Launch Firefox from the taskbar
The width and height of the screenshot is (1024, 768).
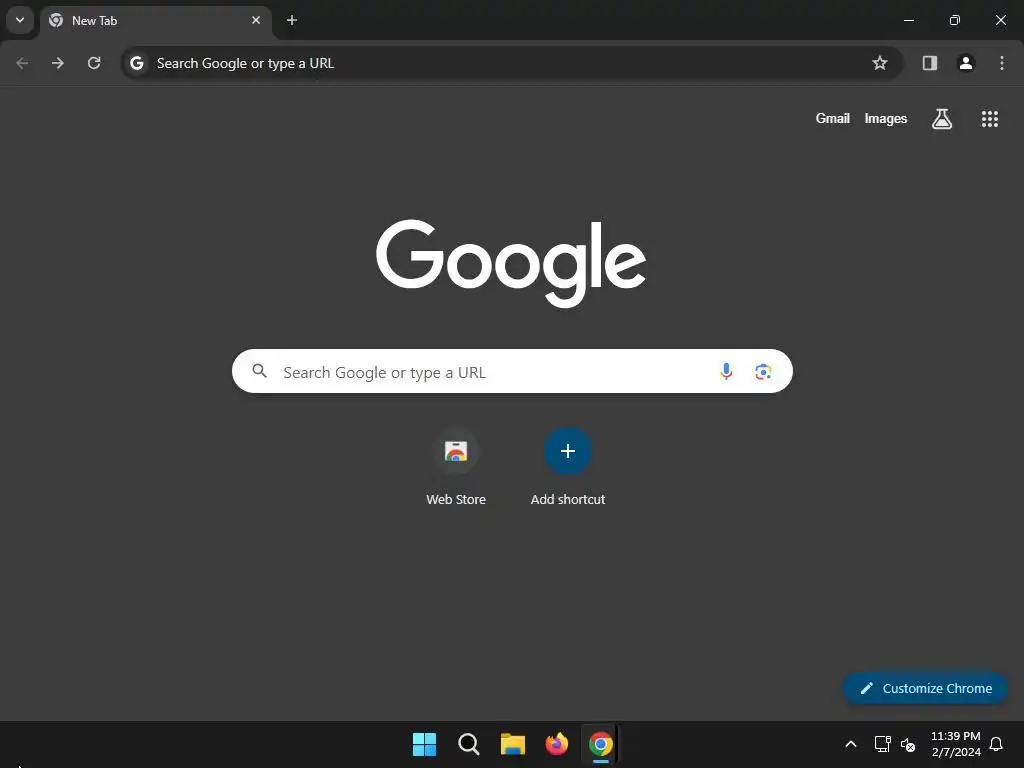coord(556,744)
